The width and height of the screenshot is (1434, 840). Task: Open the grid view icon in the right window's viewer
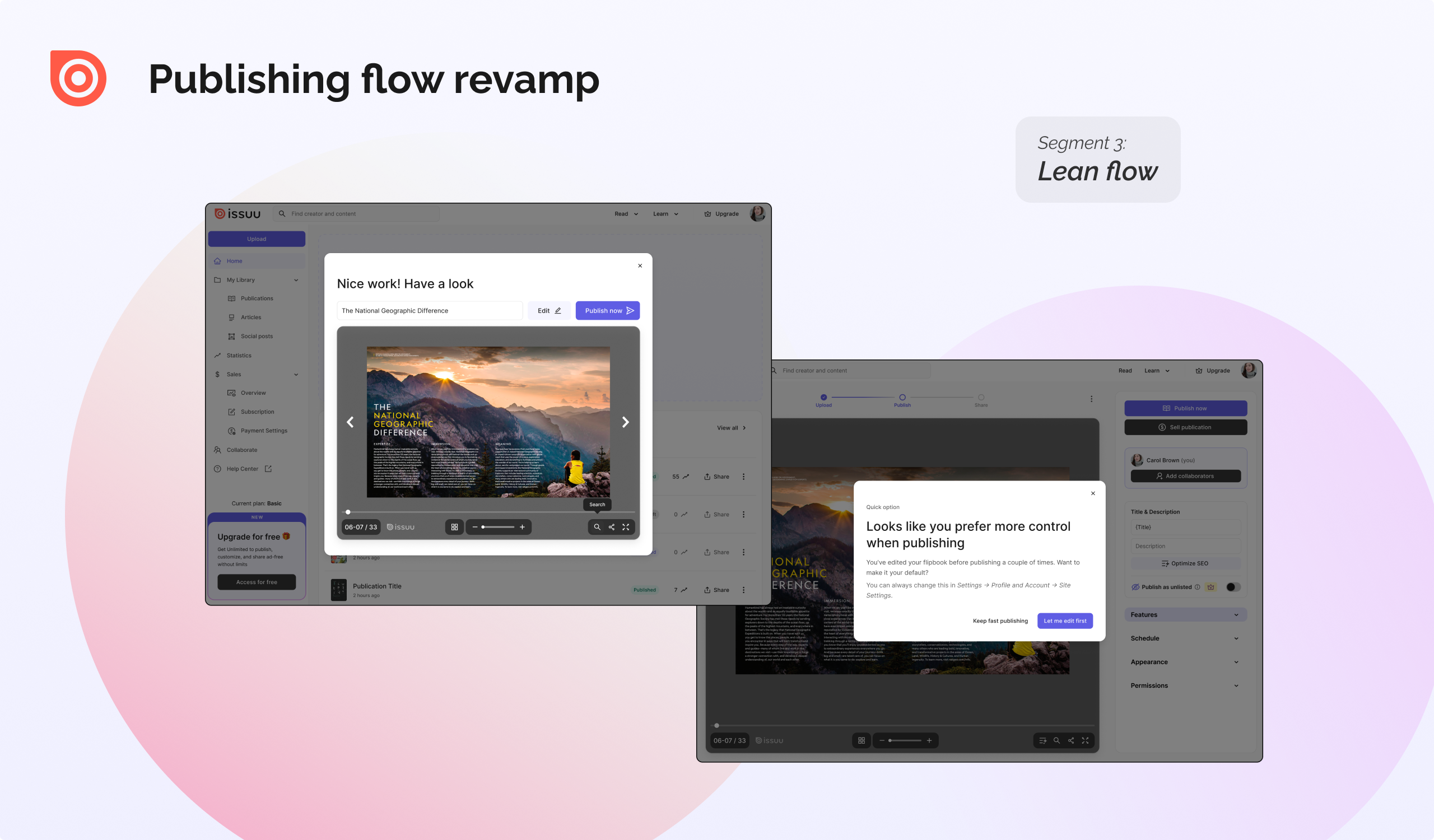click(862, 740)
